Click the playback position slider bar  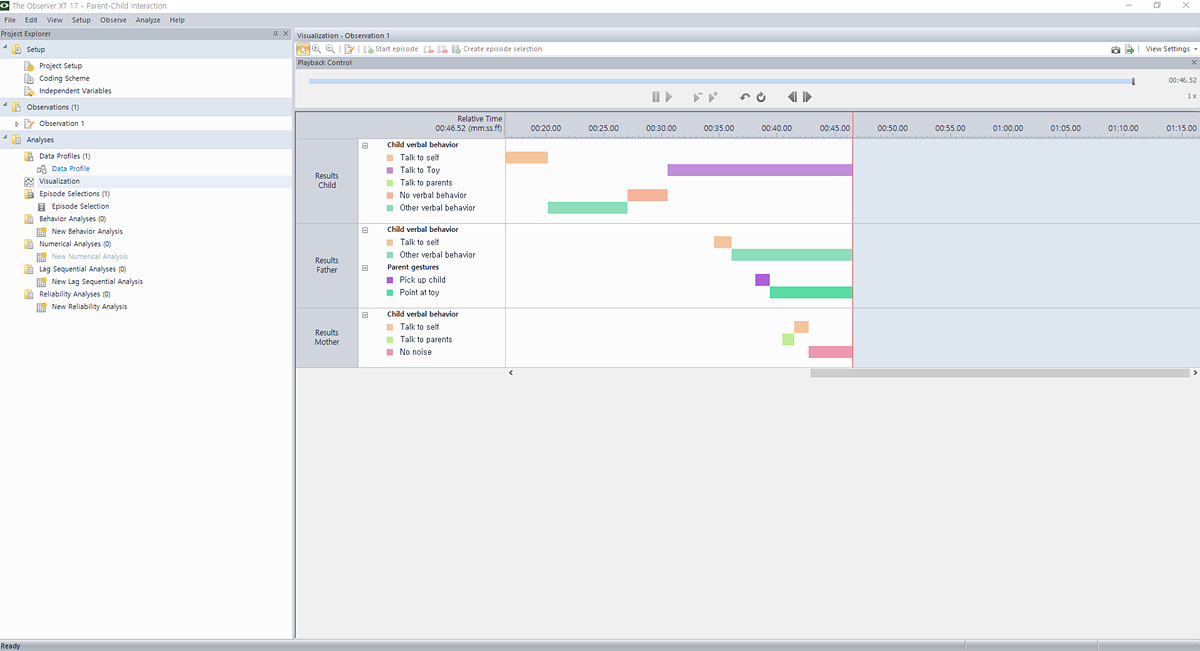720,81
